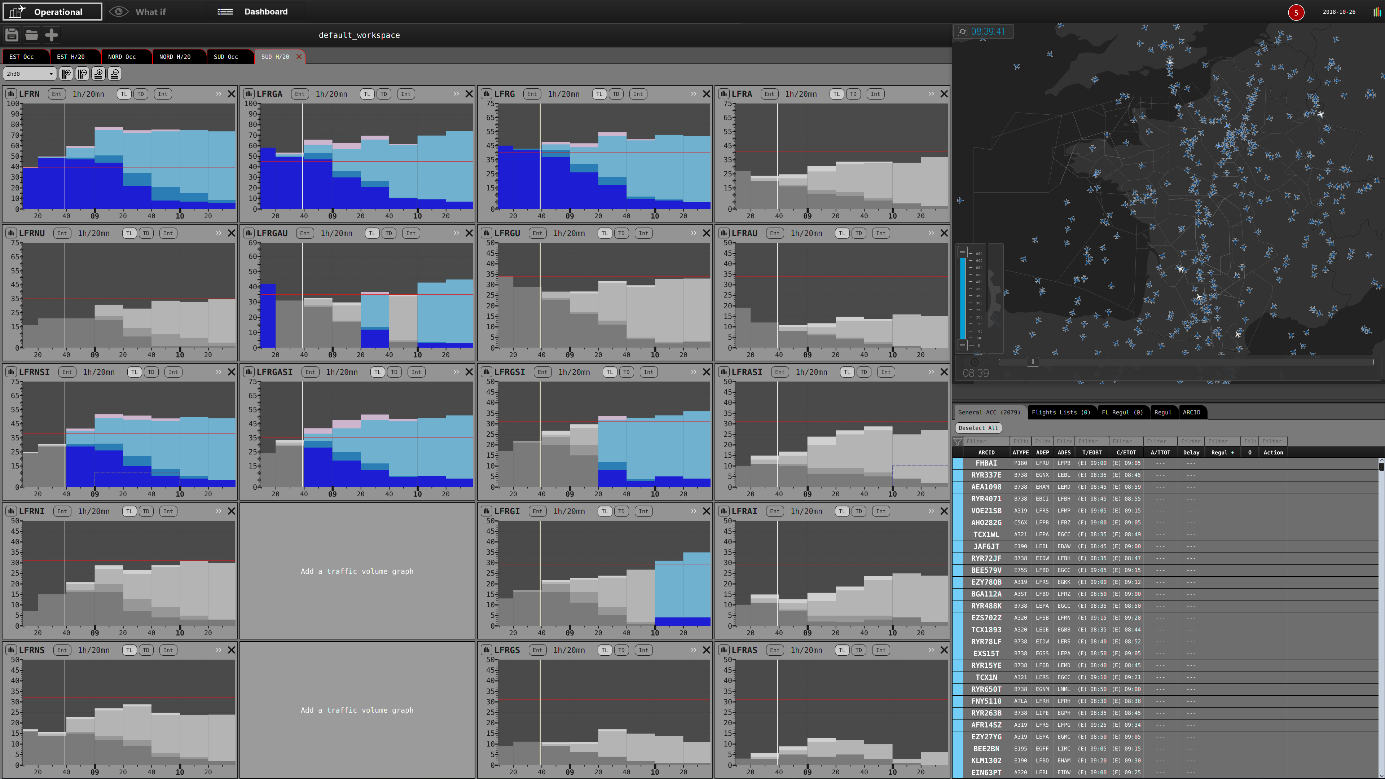Click the Filter field above T/EOBT column
The width and height of the screenshot is (1385, 779).
coord(1094,440)
